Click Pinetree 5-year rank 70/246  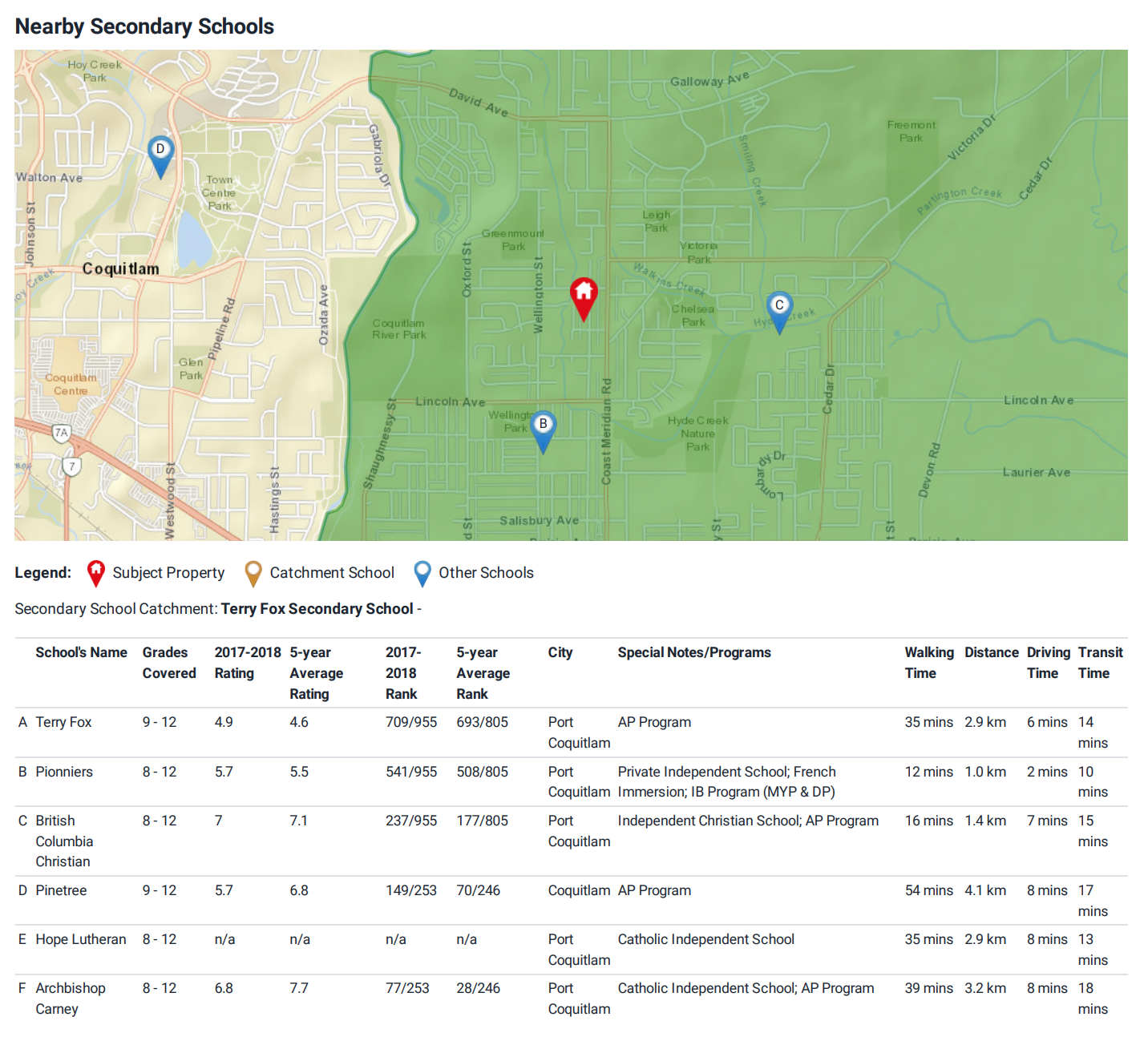[478, 890]
